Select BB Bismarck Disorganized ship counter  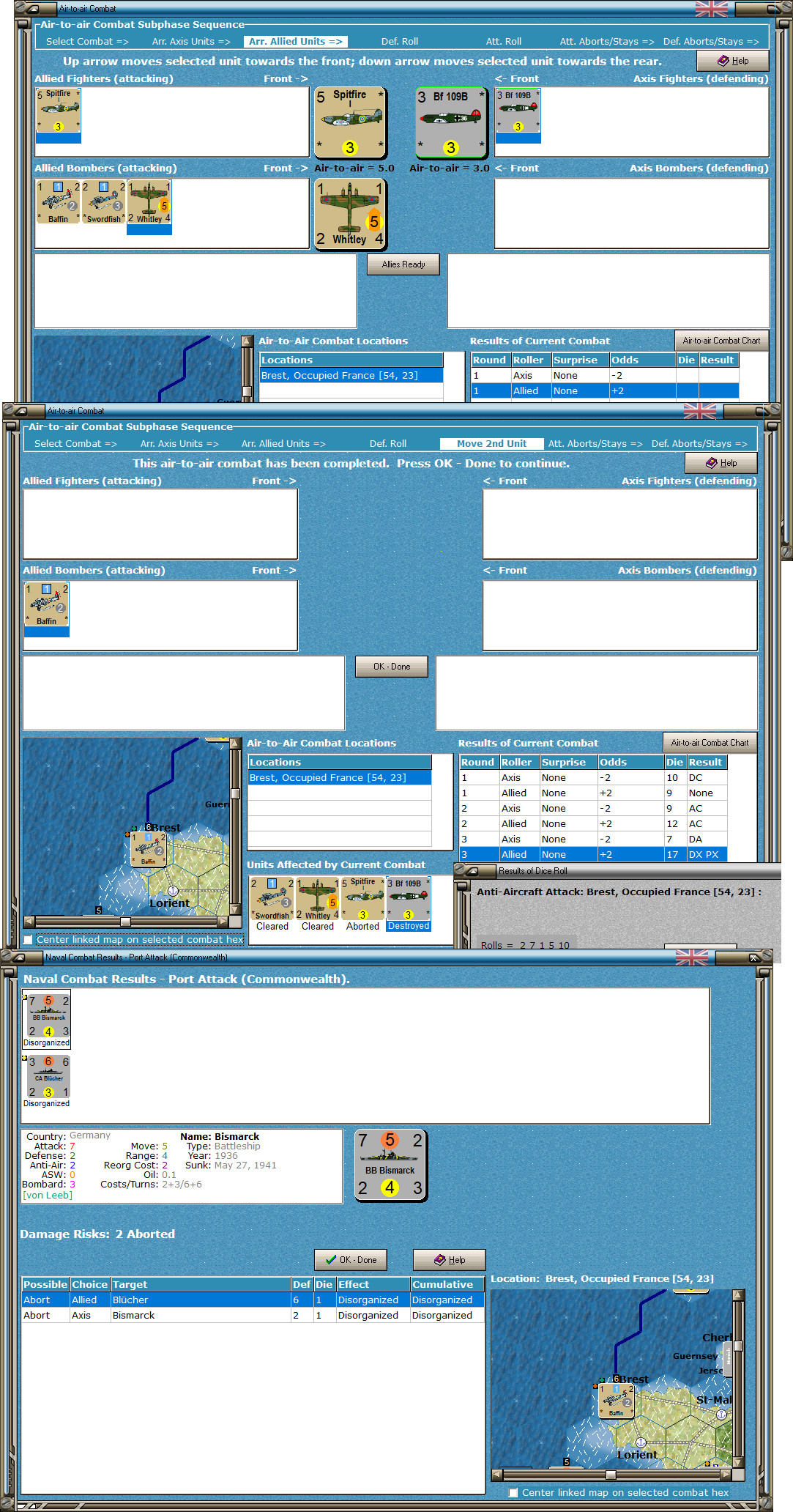[48, 1016]
